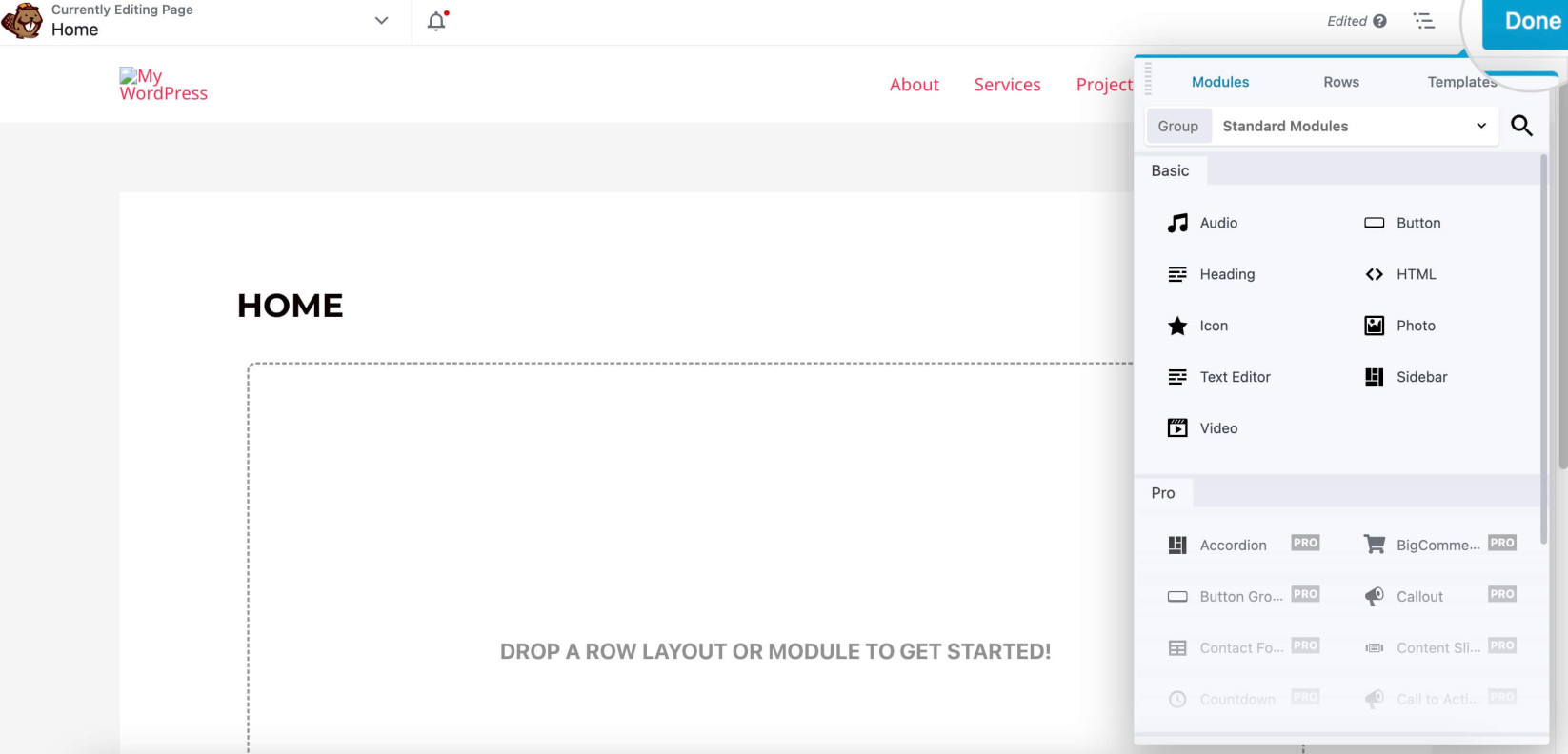
Task: Select the Heading module icon
Action: pyautogui.click(x=1177, y=274)
